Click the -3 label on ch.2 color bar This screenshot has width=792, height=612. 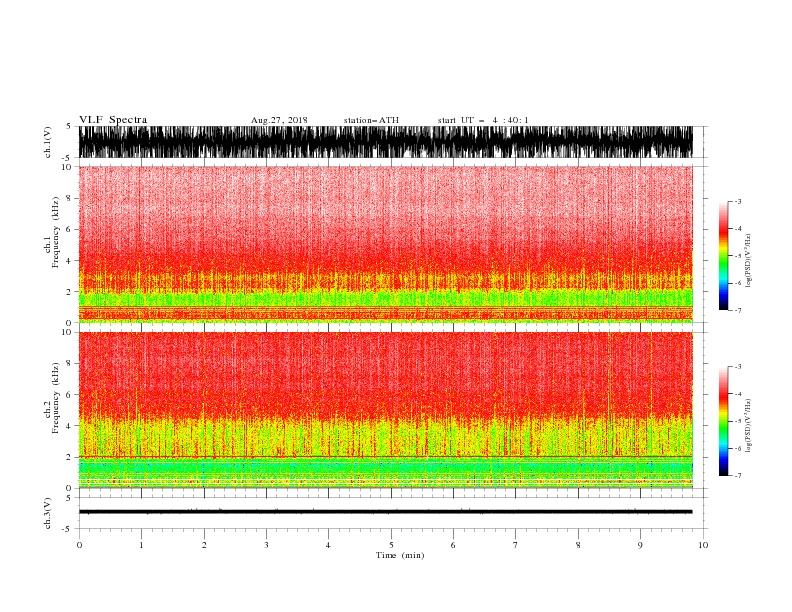pos(737,367)
